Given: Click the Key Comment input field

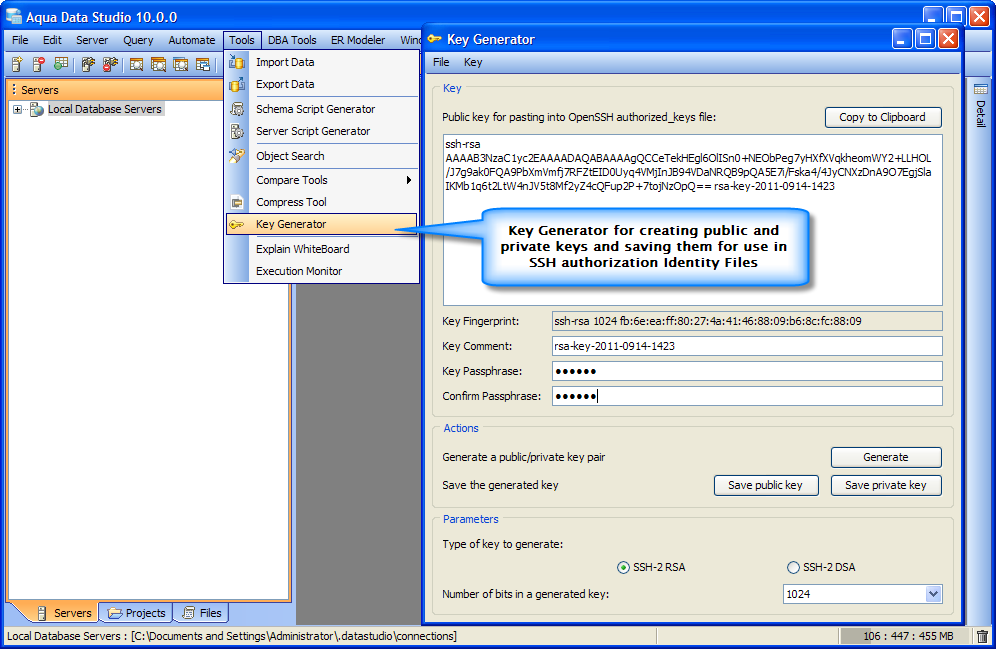Looking at the screenshot, I should 747,346.
